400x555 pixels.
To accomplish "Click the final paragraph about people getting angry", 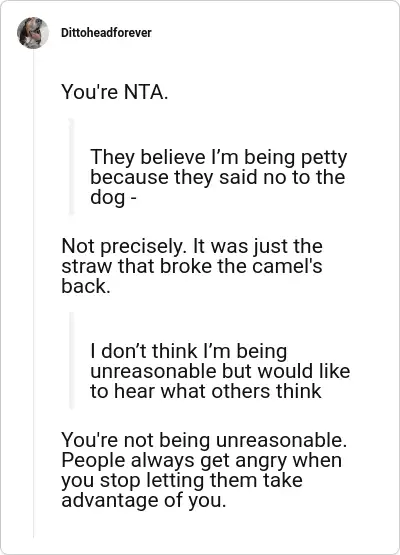I will (x=204, y=470).
